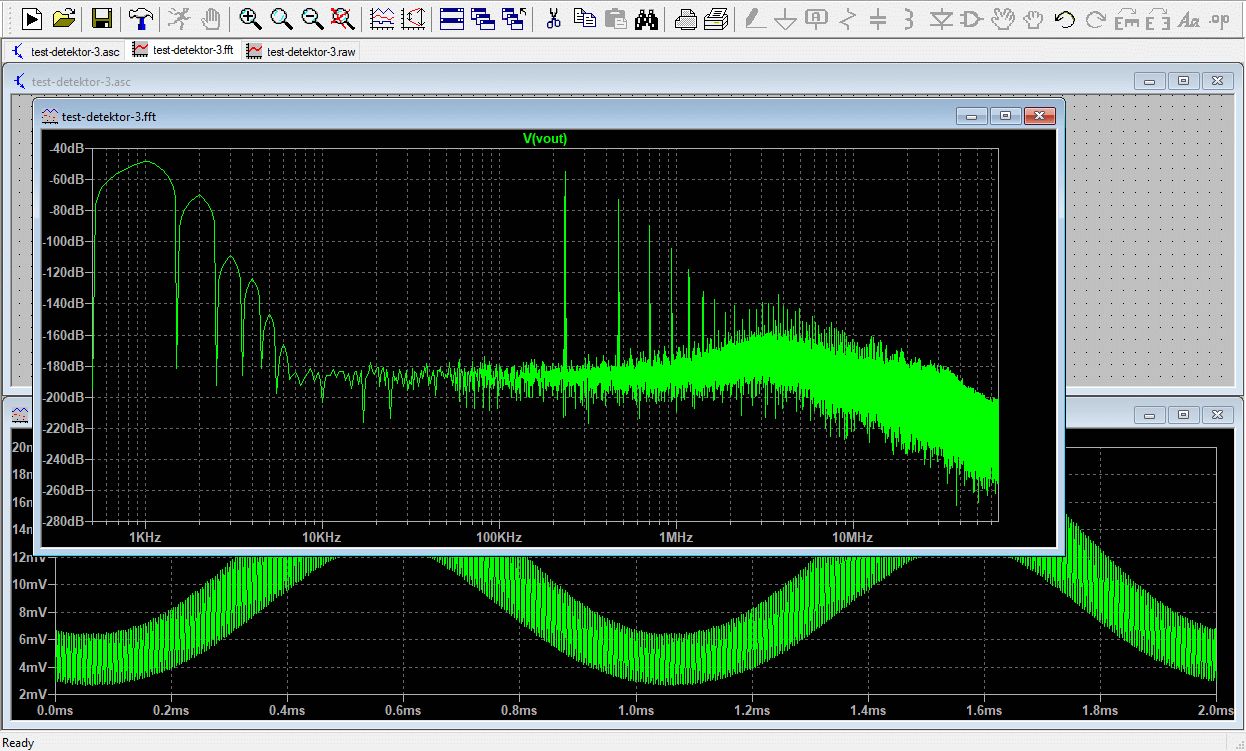Open Control Panel hammer icon

point(141,17)
